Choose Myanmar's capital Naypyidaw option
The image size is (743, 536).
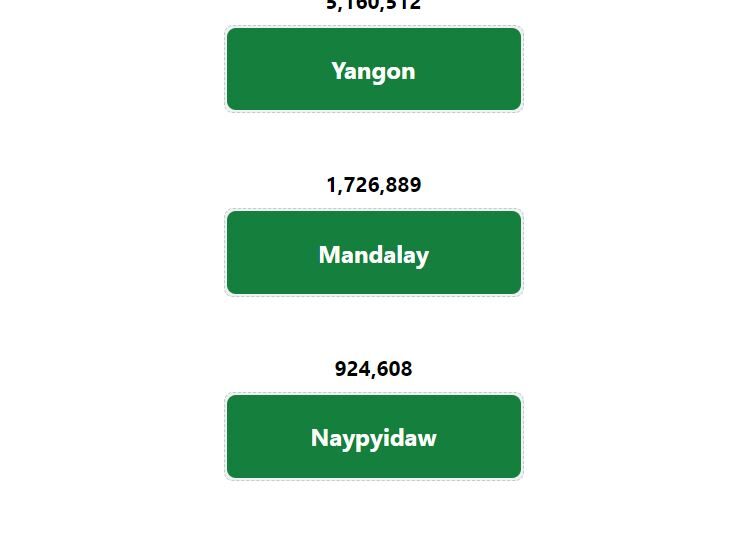click(x=374, y=436)
